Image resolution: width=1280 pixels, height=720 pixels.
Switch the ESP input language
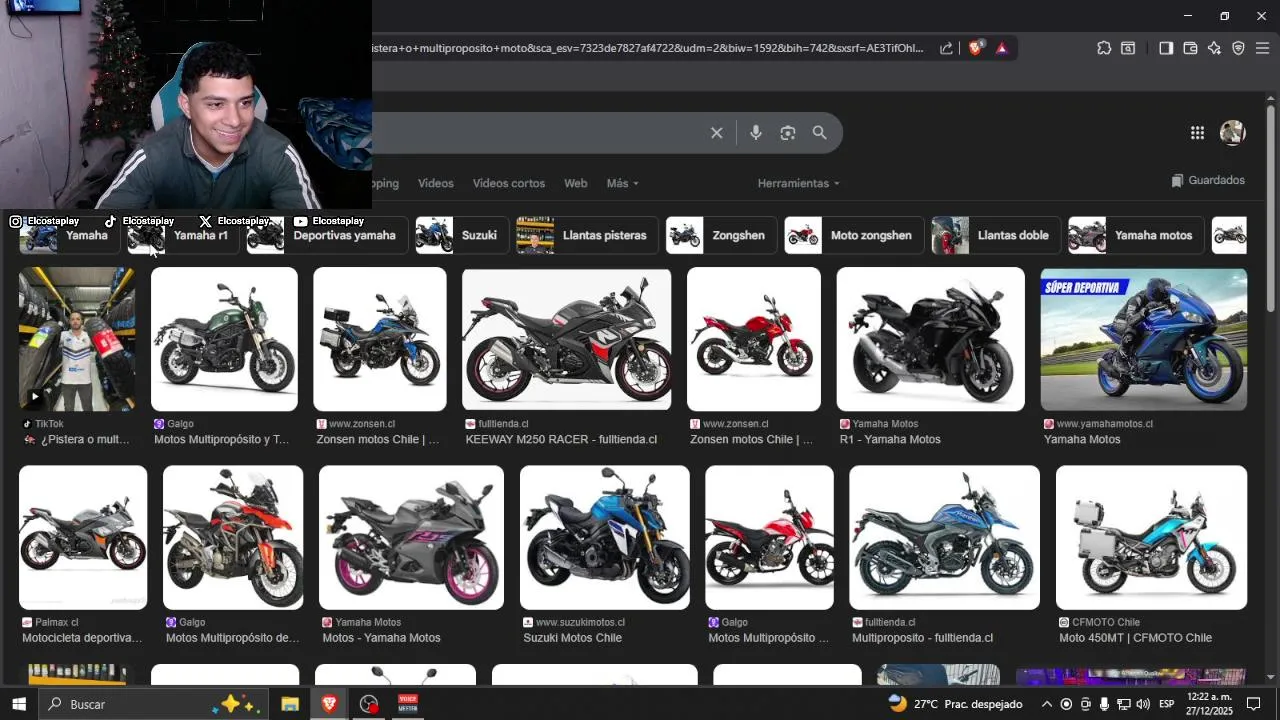(x=1166, y=704)
